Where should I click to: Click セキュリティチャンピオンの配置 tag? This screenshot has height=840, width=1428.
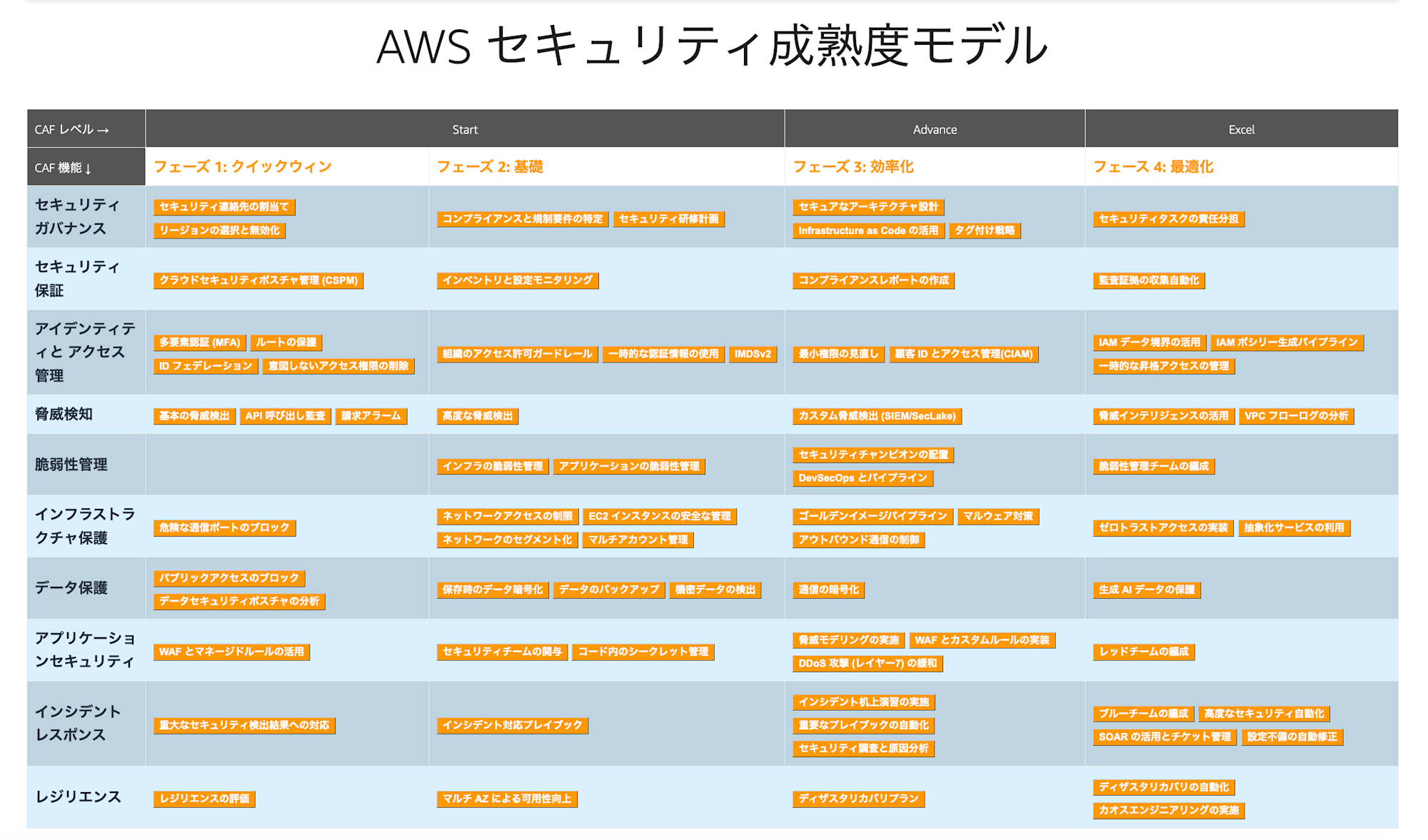(873, 455)
